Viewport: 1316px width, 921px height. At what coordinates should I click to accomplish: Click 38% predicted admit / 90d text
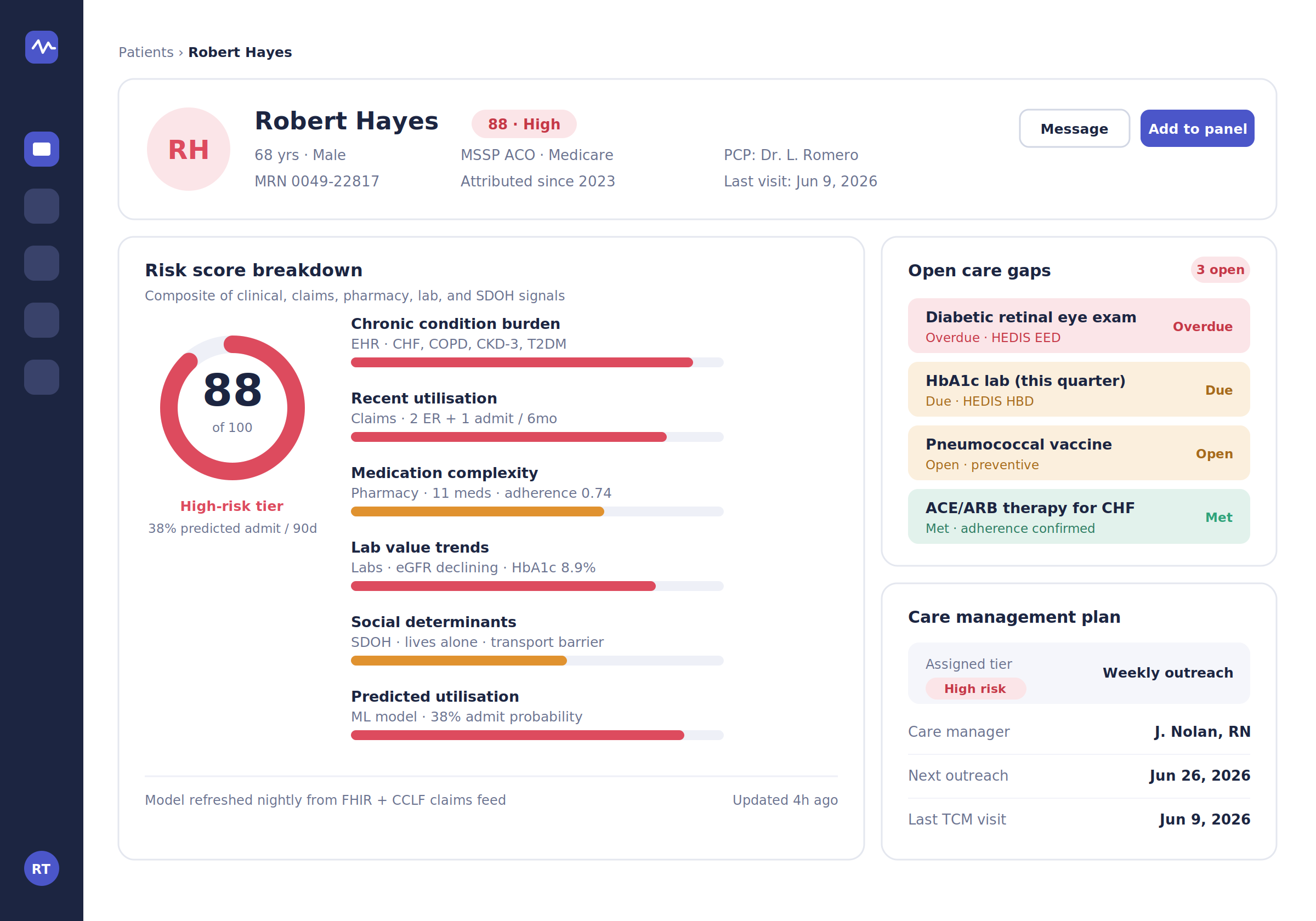[x=232, y=528]
